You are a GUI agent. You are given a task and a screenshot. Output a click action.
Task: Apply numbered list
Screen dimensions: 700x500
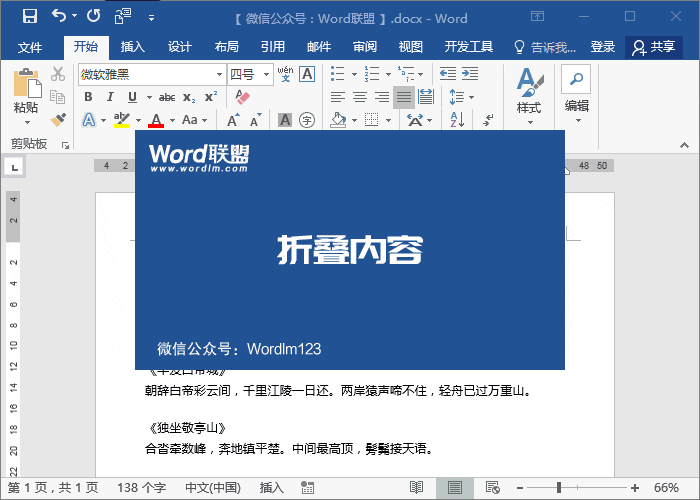click(372, 74)
